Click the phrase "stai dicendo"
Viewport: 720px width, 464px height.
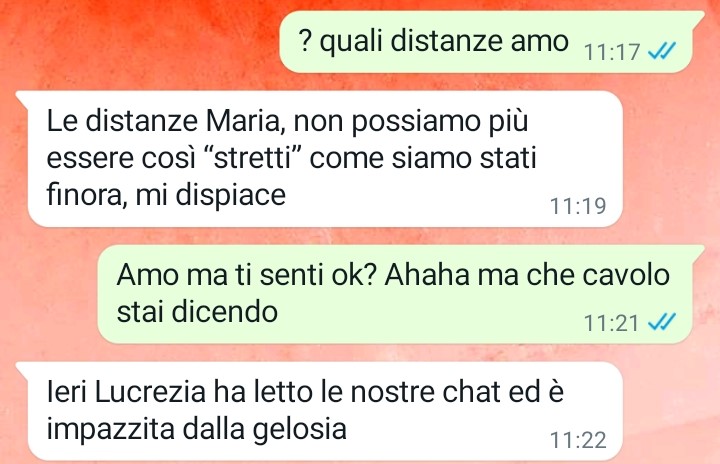pyautogui.click(x=197, y=311)
